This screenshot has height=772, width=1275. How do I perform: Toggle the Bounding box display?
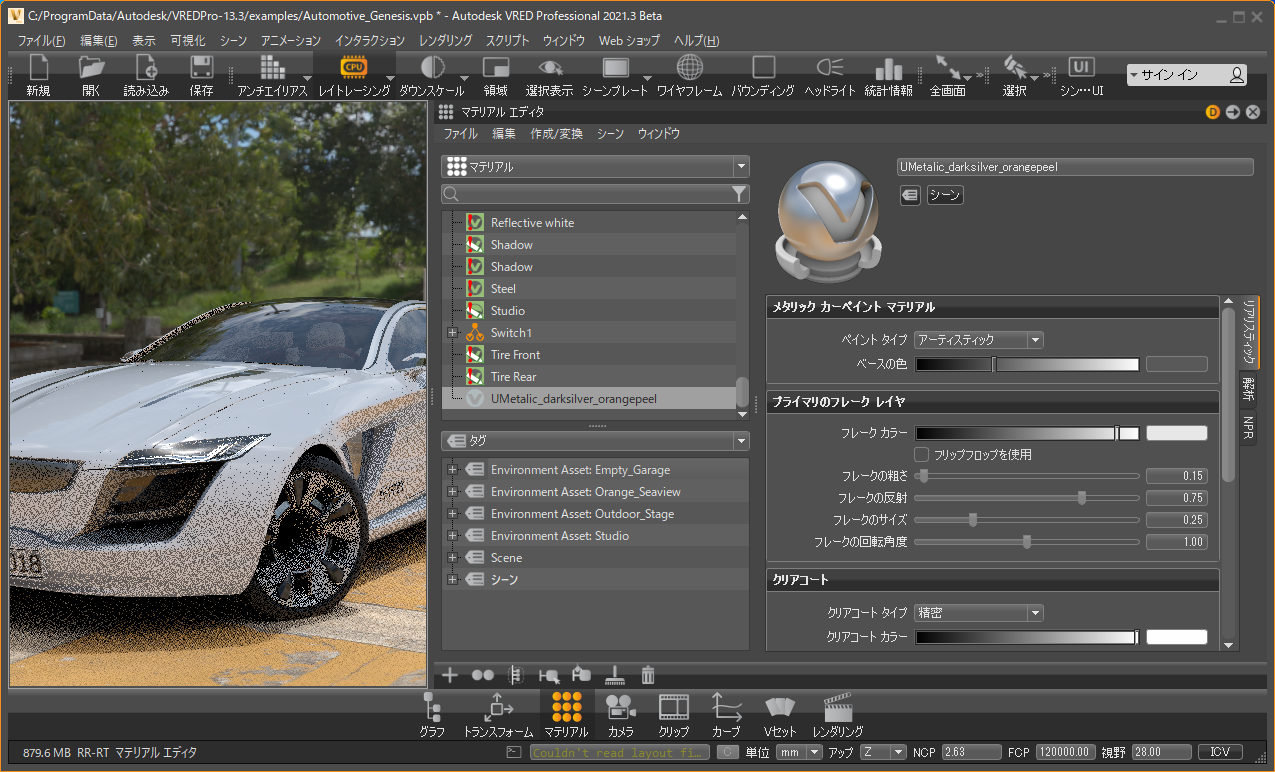763,68
